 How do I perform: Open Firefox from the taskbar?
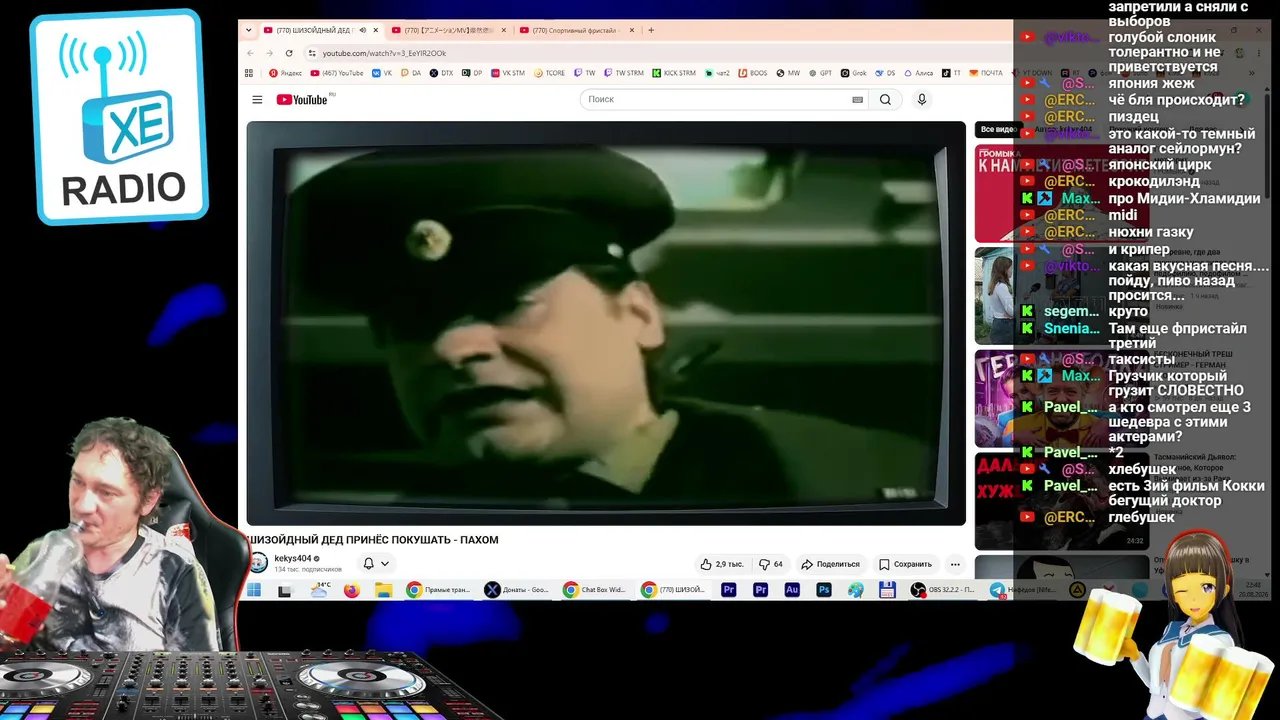point(351,590)
